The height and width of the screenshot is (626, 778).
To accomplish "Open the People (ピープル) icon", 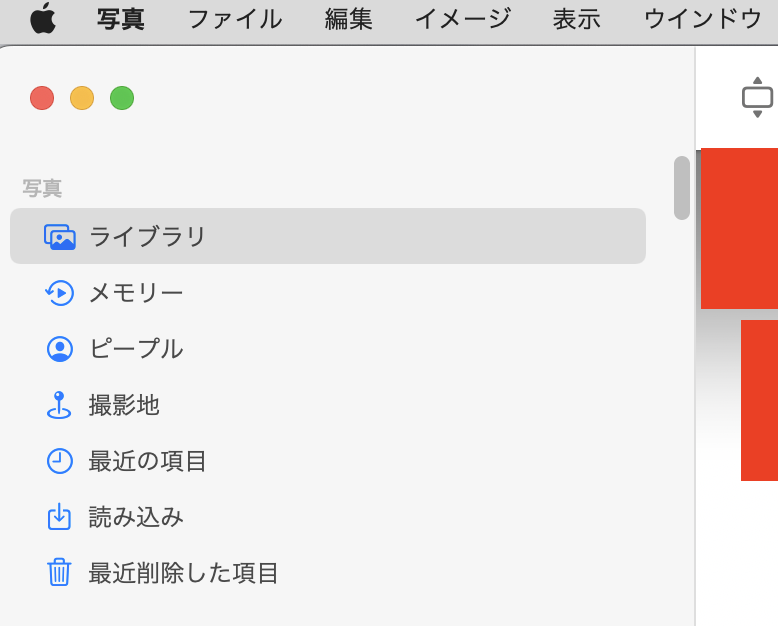I will (60, 349).
